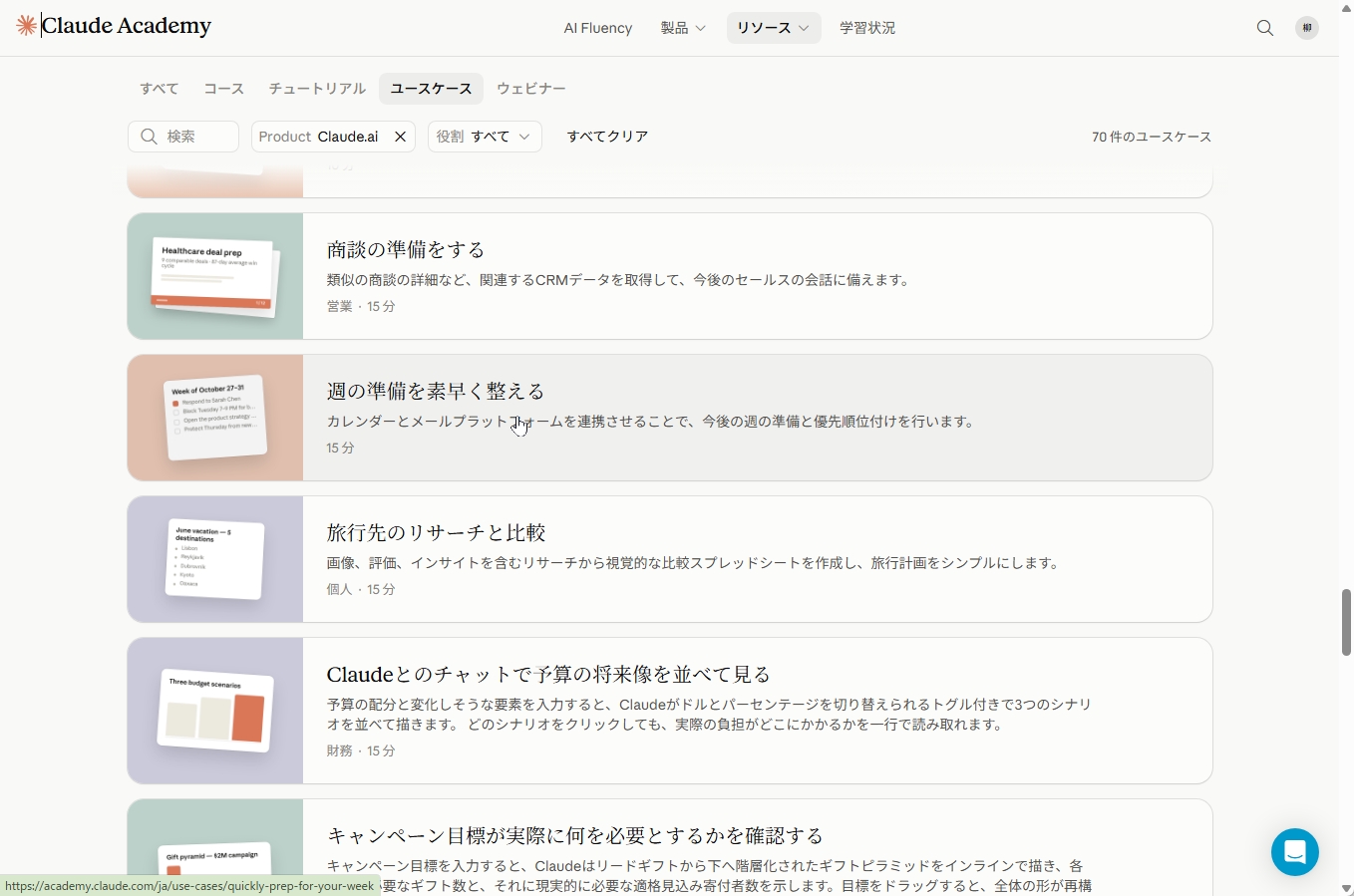Select the ユースケース tab
The width and height of the screenshot is (1354, 896).
[x=431, y=89]
